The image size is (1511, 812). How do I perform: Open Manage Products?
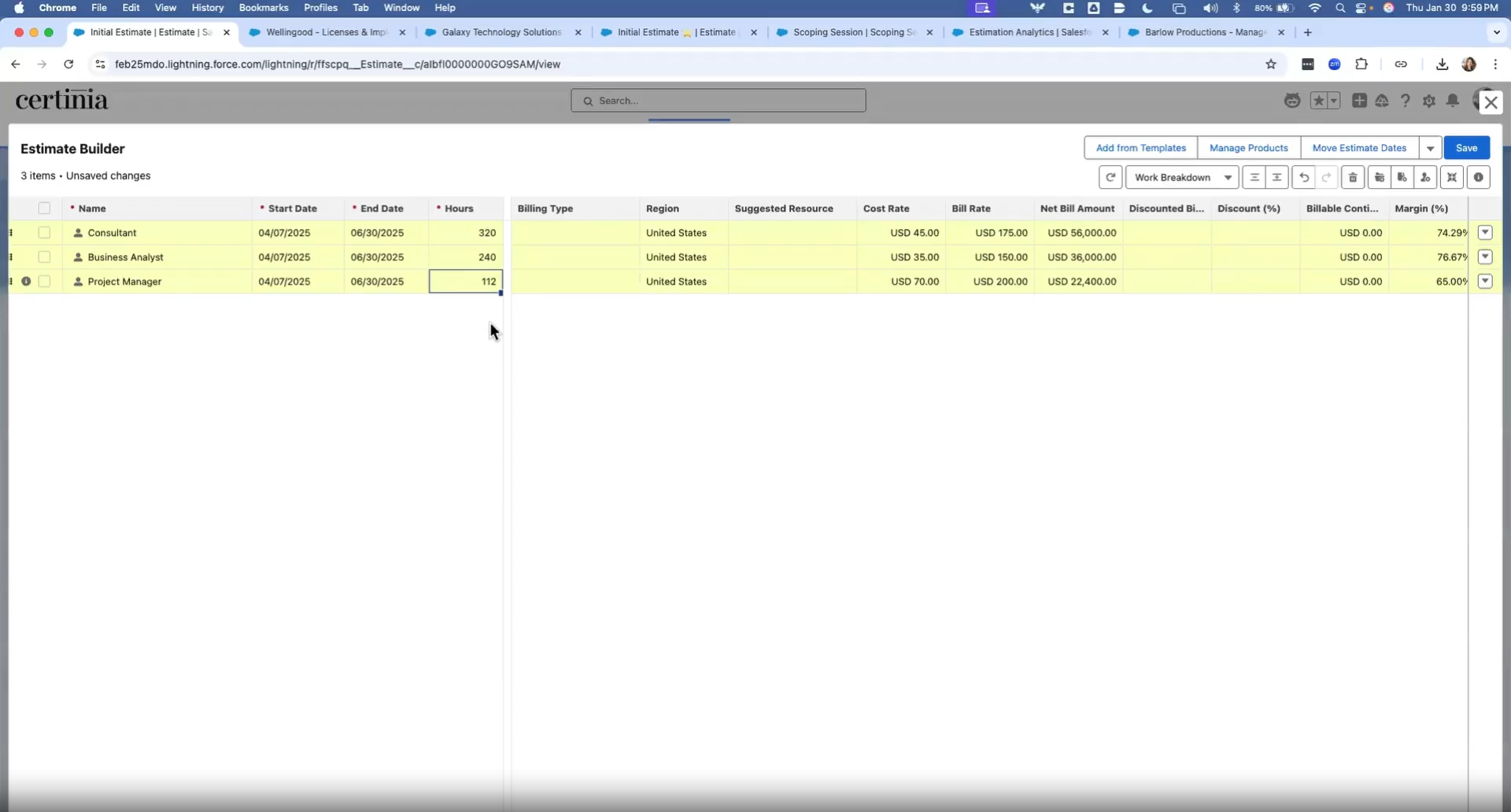point(1248,147)
